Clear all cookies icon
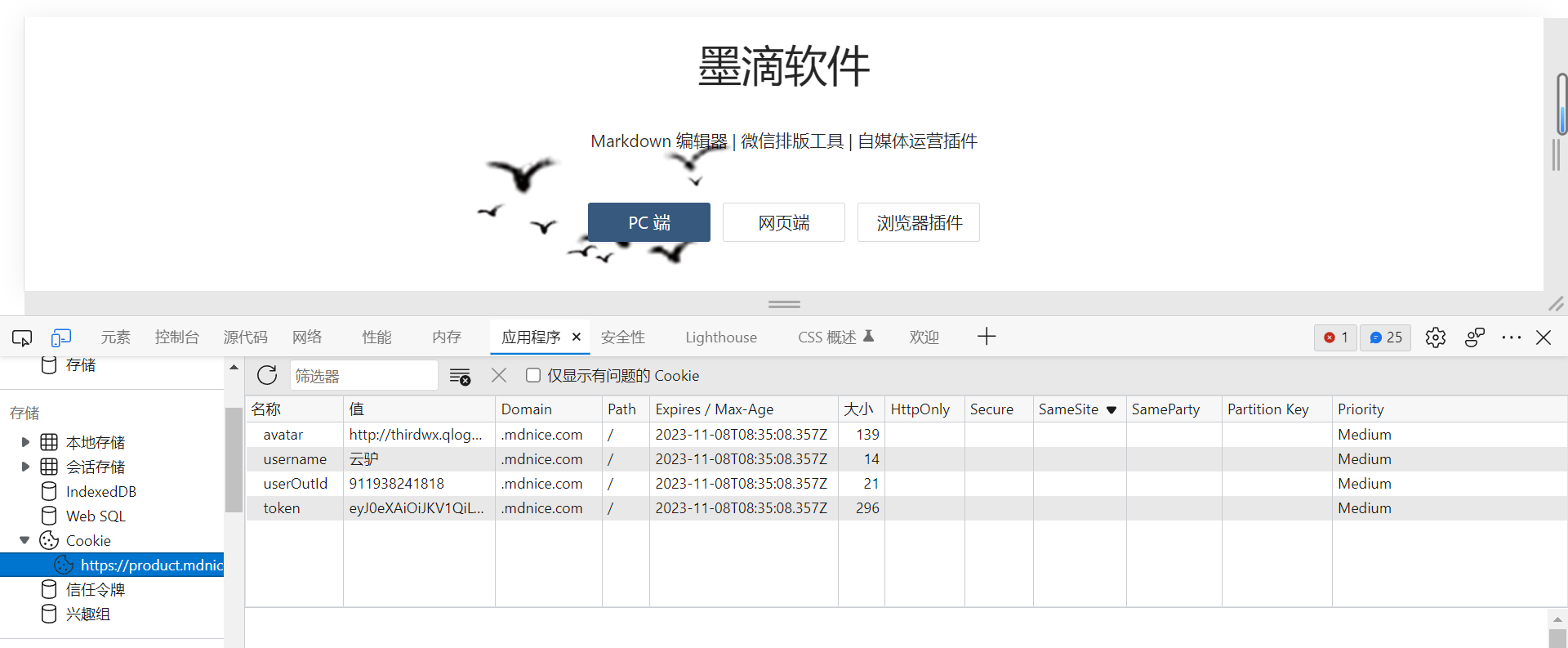Screen dimensions: 1568x648 tap(460, 376)
